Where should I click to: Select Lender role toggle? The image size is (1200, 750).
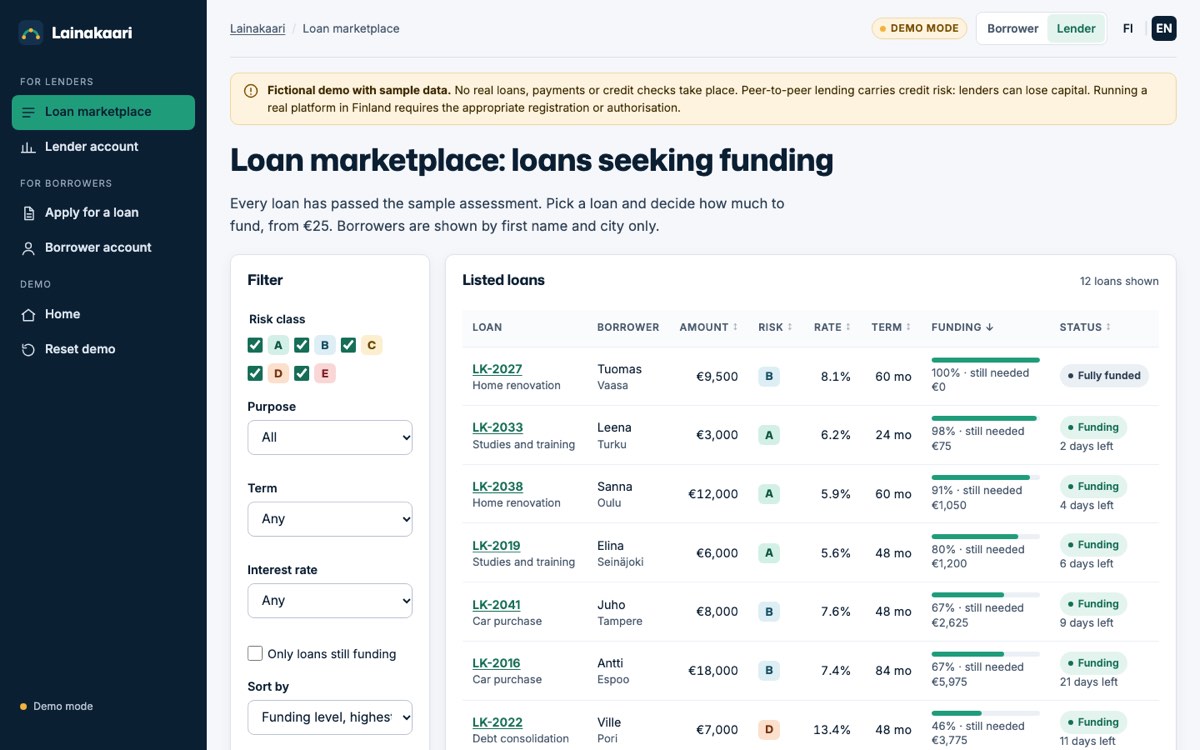(x=1076, y=28)
